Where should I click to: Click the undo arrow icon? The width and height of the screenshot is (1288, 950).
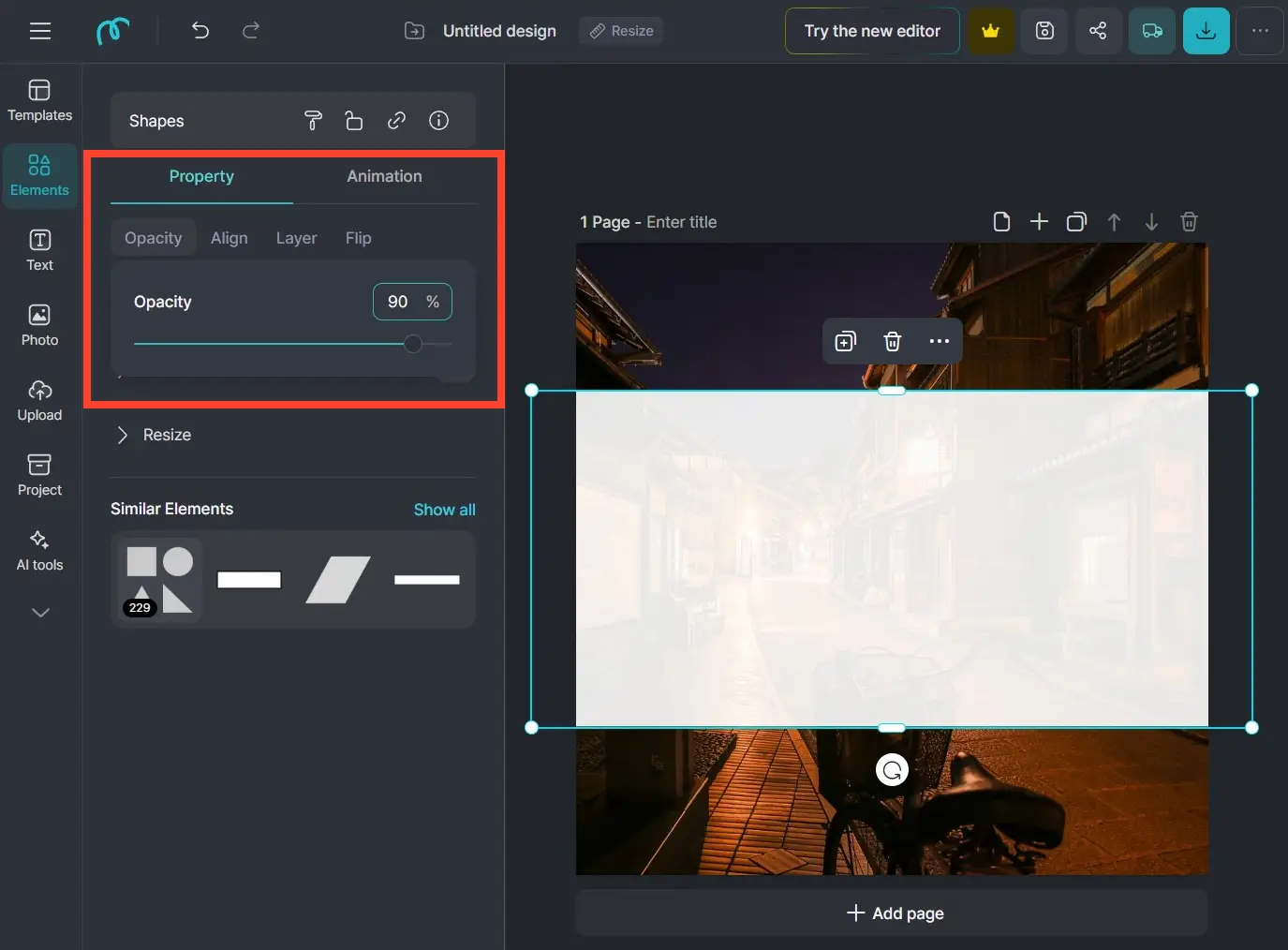pos(200,31)
